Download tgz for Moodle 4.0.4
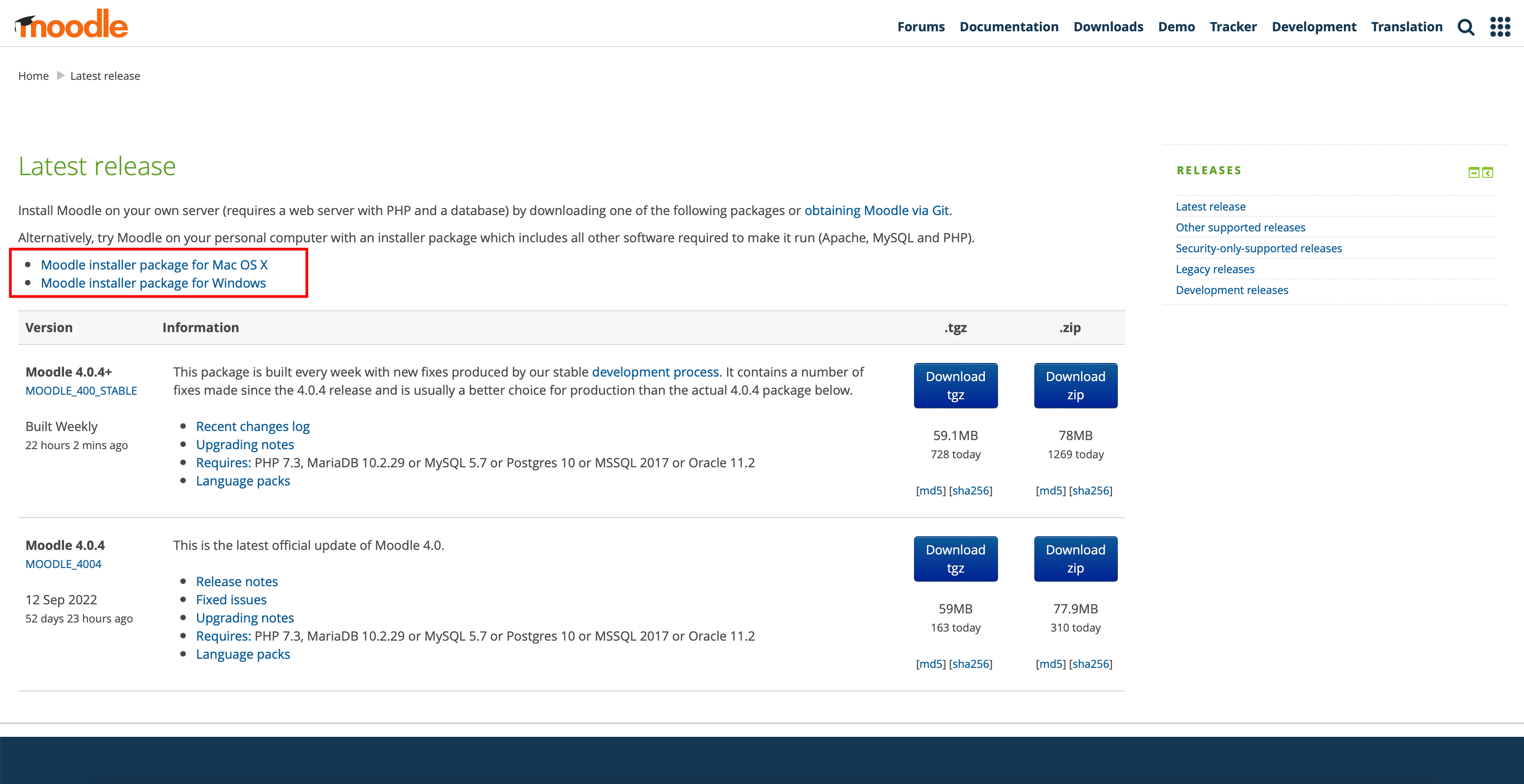This screenshot has width=1524, height=784. coord(955,559)
